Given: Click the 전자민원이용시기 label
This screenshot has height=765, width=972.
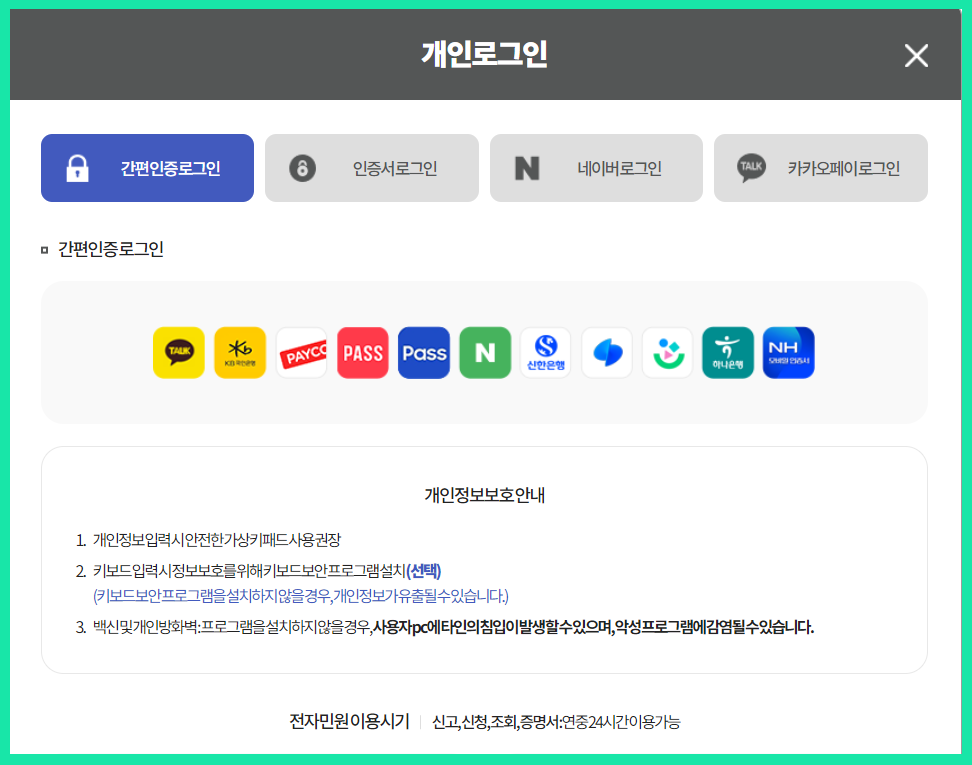Looking at the screenshot, I should point(349,721).
